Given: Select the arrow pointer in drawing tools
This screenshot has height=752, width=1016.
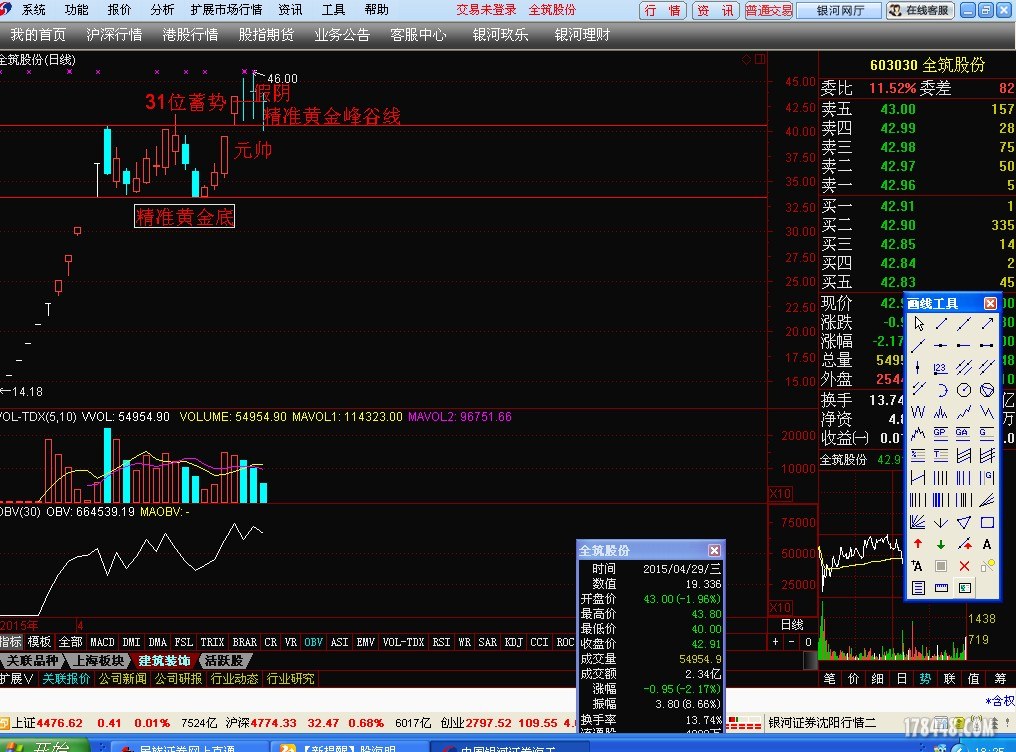Looking at the screenshot, I should (x=918, y=323).
